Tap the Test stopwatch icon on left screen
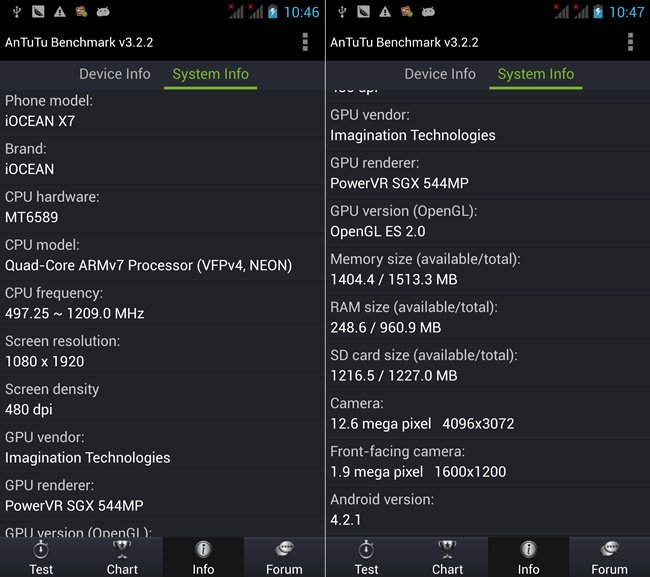This screenshot has height=577, width=650. click(41, 549)
